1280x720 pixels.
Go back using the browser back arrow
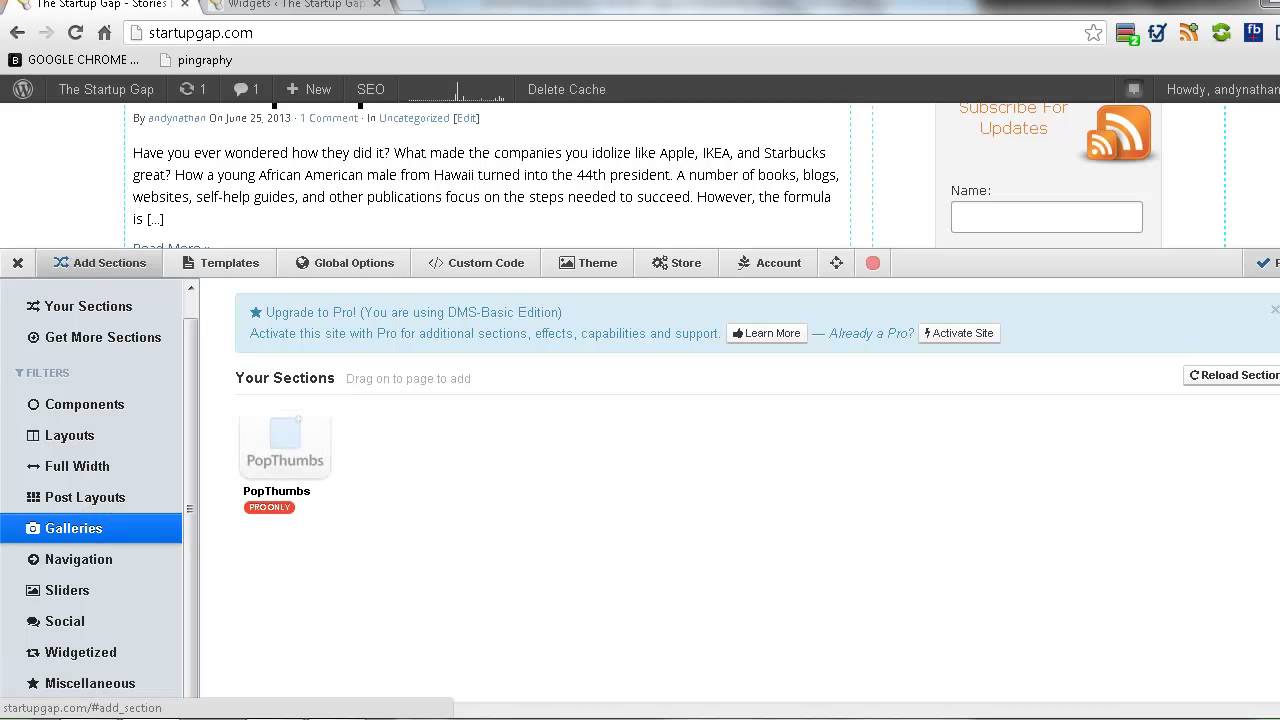17,33
